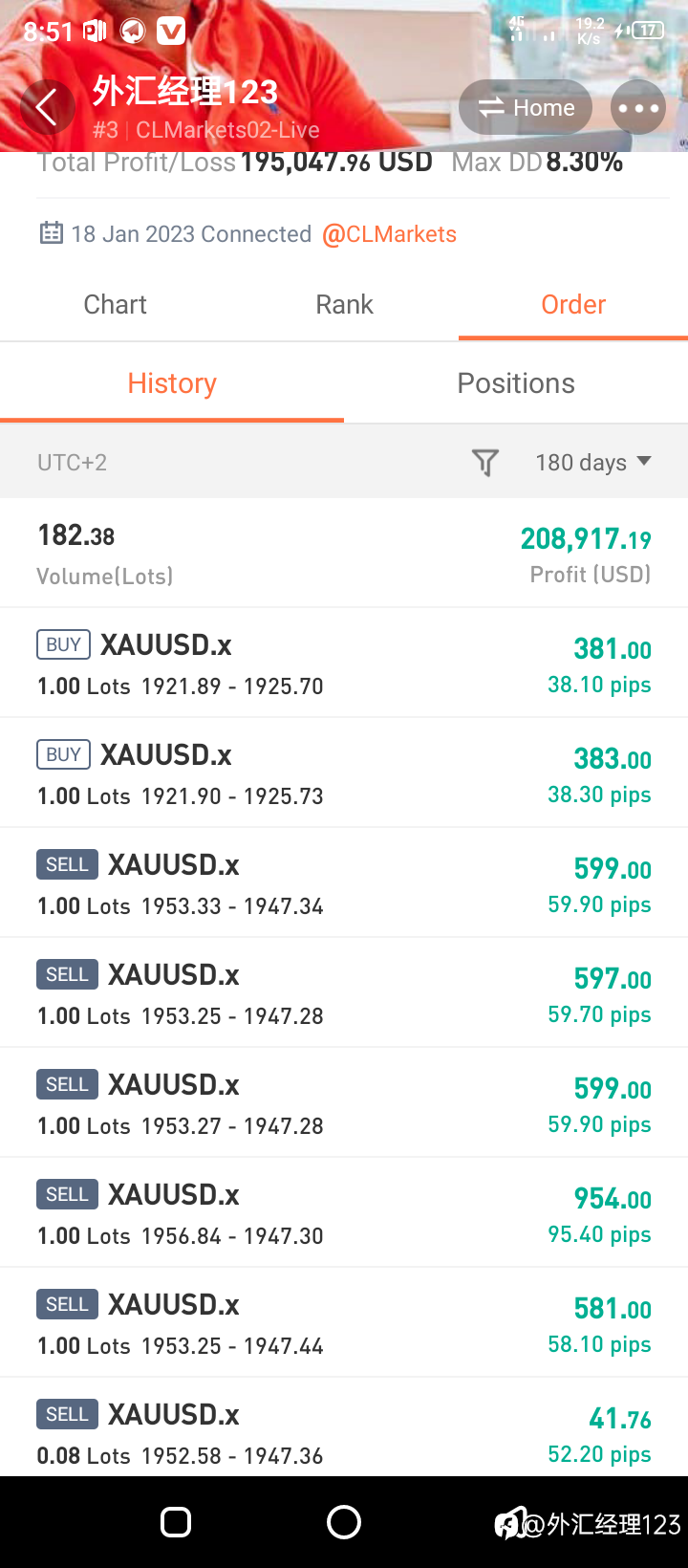This screenshot has height=1568, width=688.
Task: Tap the order filter funnel icon
Action: click(485, 463)
